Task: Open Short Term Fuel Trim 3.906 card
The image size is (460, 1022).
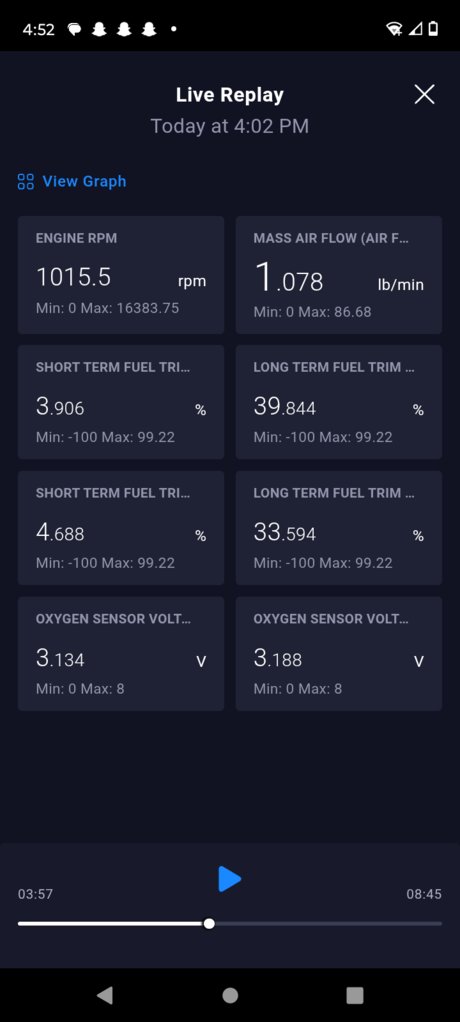Action: (x=121, y=402)
